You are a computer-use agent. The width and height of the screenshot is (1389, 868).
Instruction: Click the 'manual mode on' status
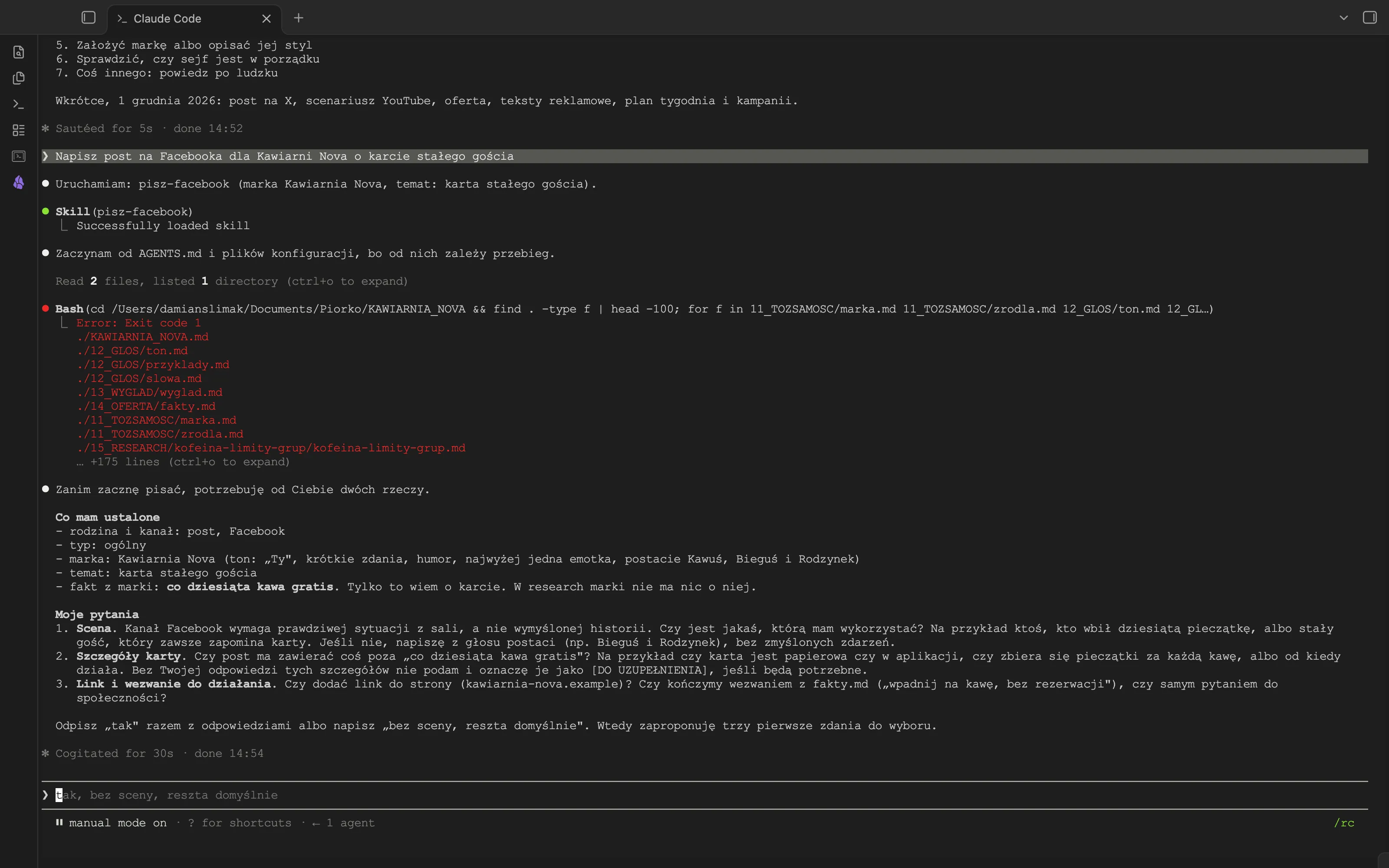point(112,823)
